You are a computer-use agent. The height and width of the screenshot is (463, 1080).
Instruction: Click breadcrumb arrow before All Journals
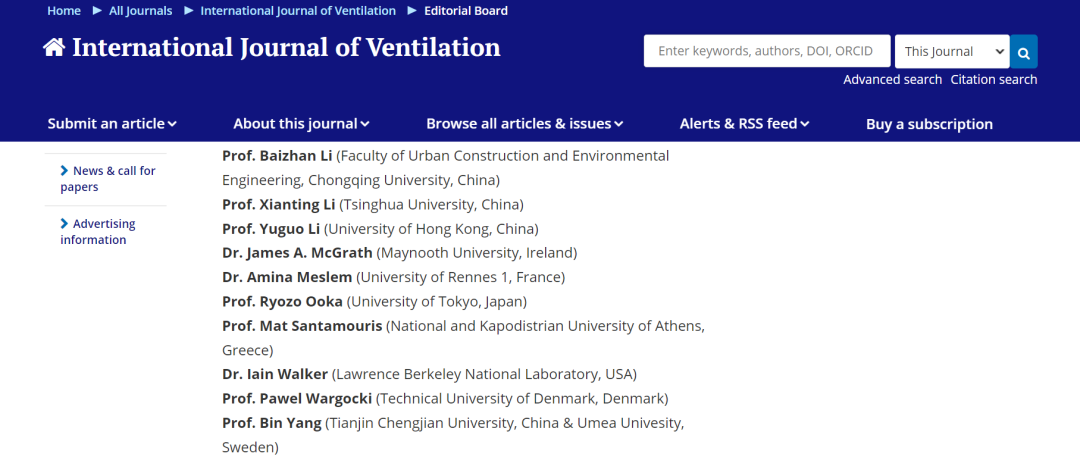click(97, 10)
